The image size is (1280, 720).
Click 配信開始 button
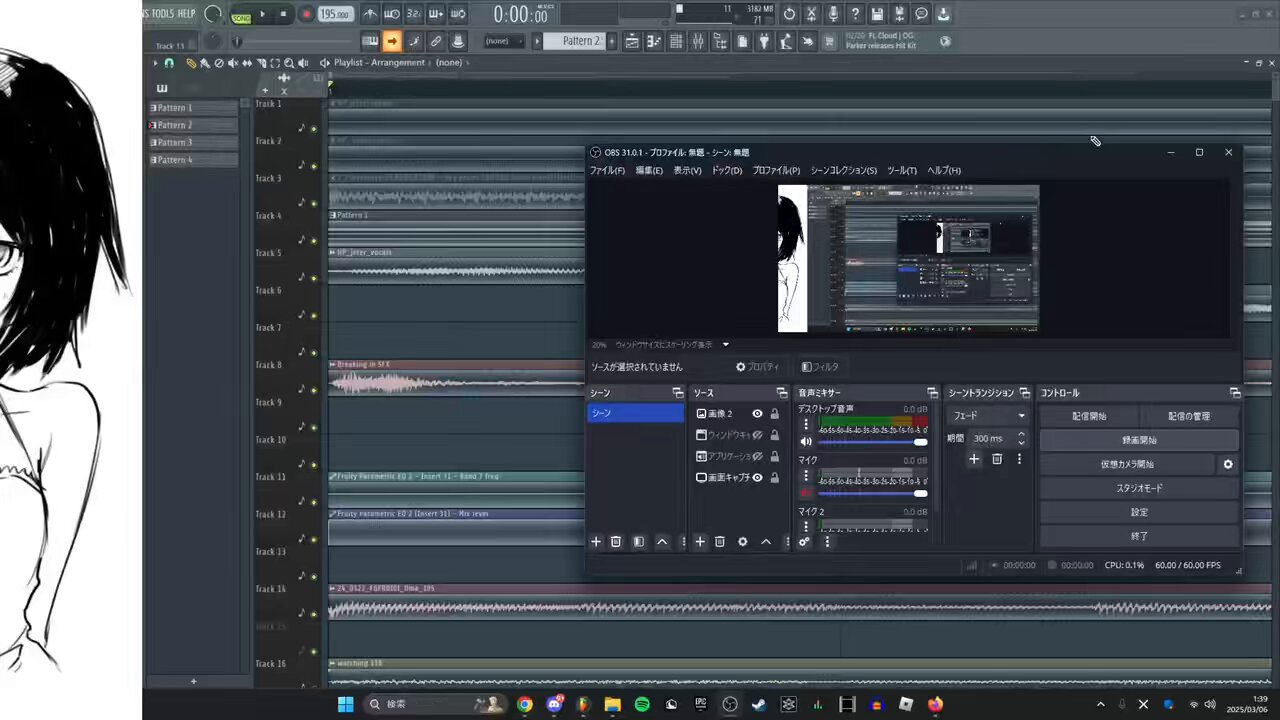click(1089, 416)
